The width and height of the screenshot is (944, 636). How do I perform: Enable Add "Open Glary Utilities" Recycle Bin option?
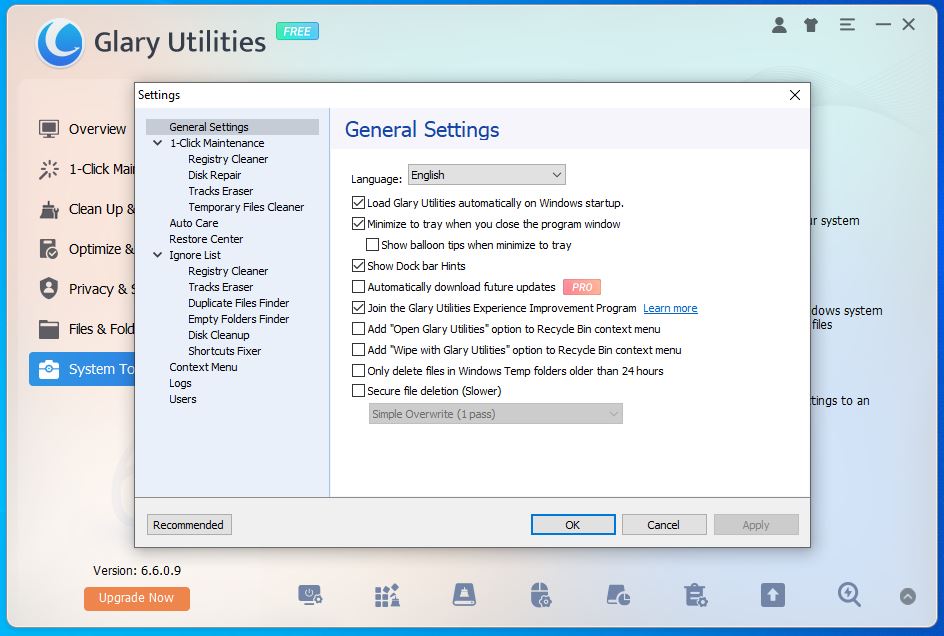click(x=358, y=329)
